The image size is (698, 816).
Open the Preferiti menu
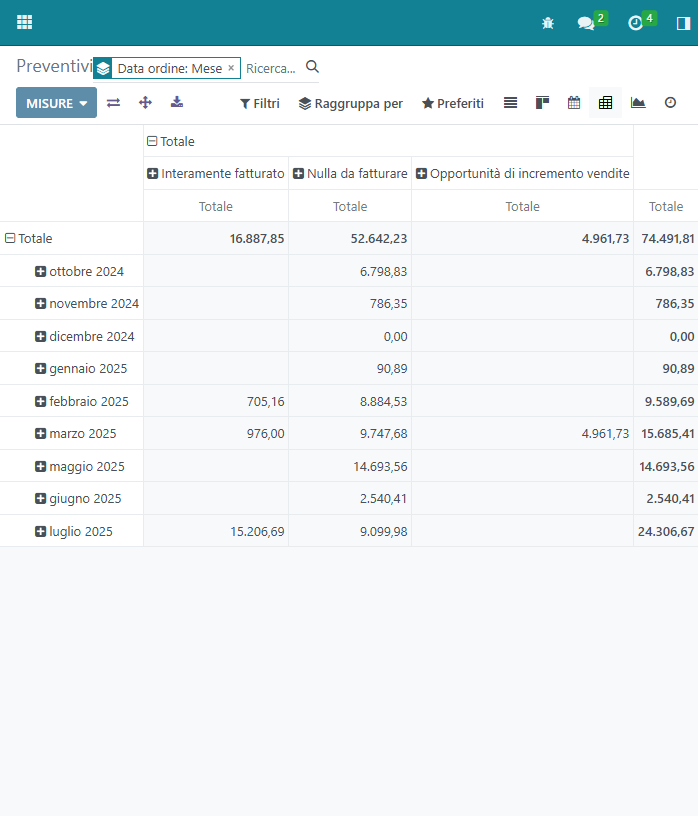[x=452, y=103]
